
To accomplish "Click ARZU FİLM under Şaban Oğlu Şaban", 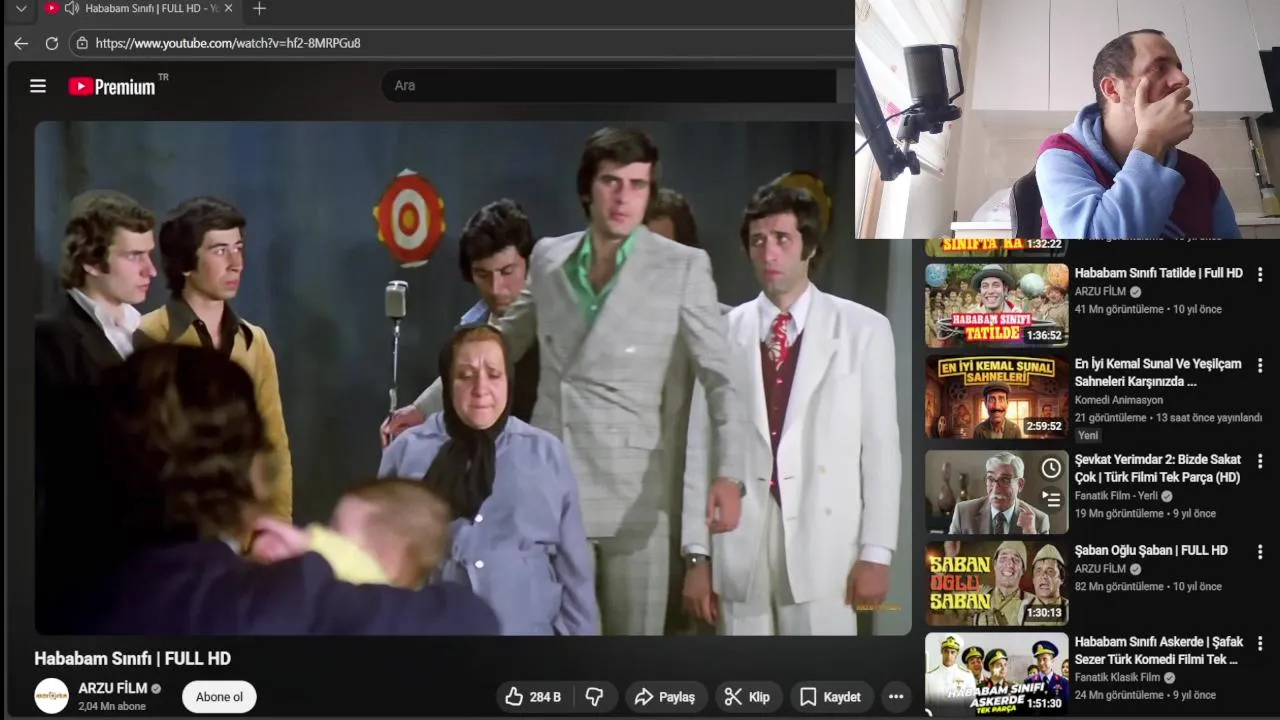I will [1100, 569].
